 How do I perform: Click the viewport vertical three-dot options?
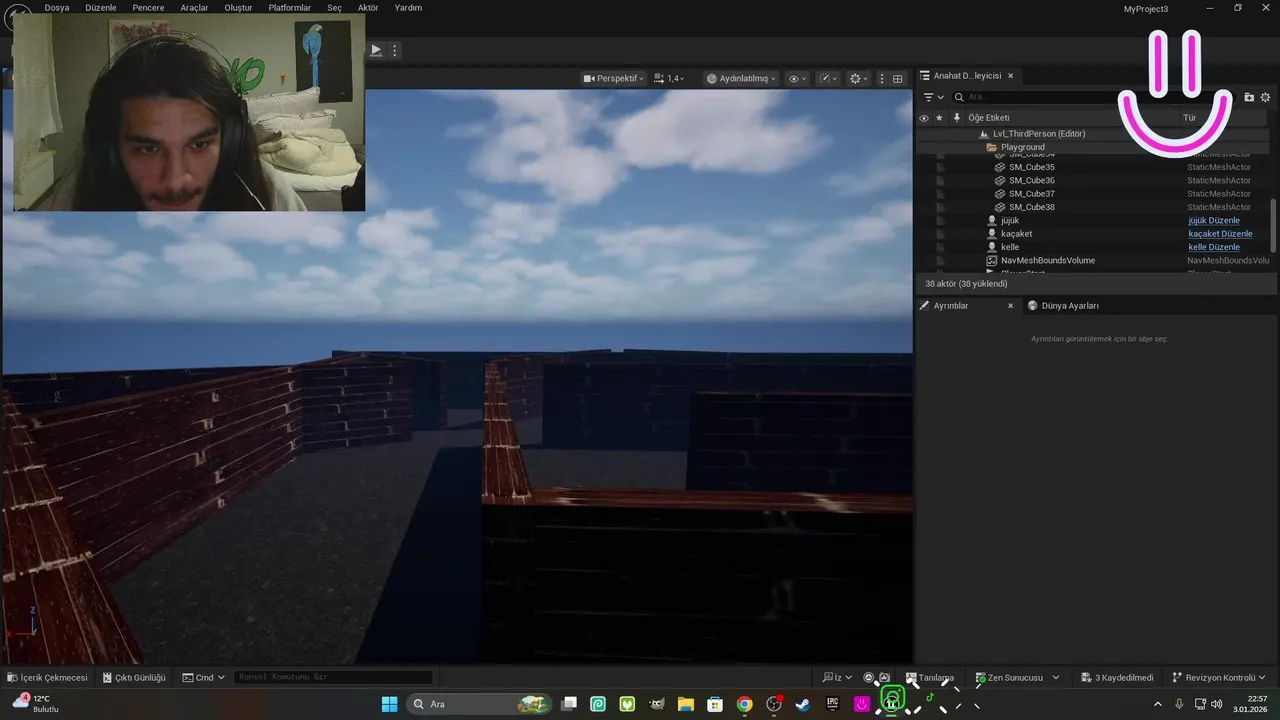[881, 78]
